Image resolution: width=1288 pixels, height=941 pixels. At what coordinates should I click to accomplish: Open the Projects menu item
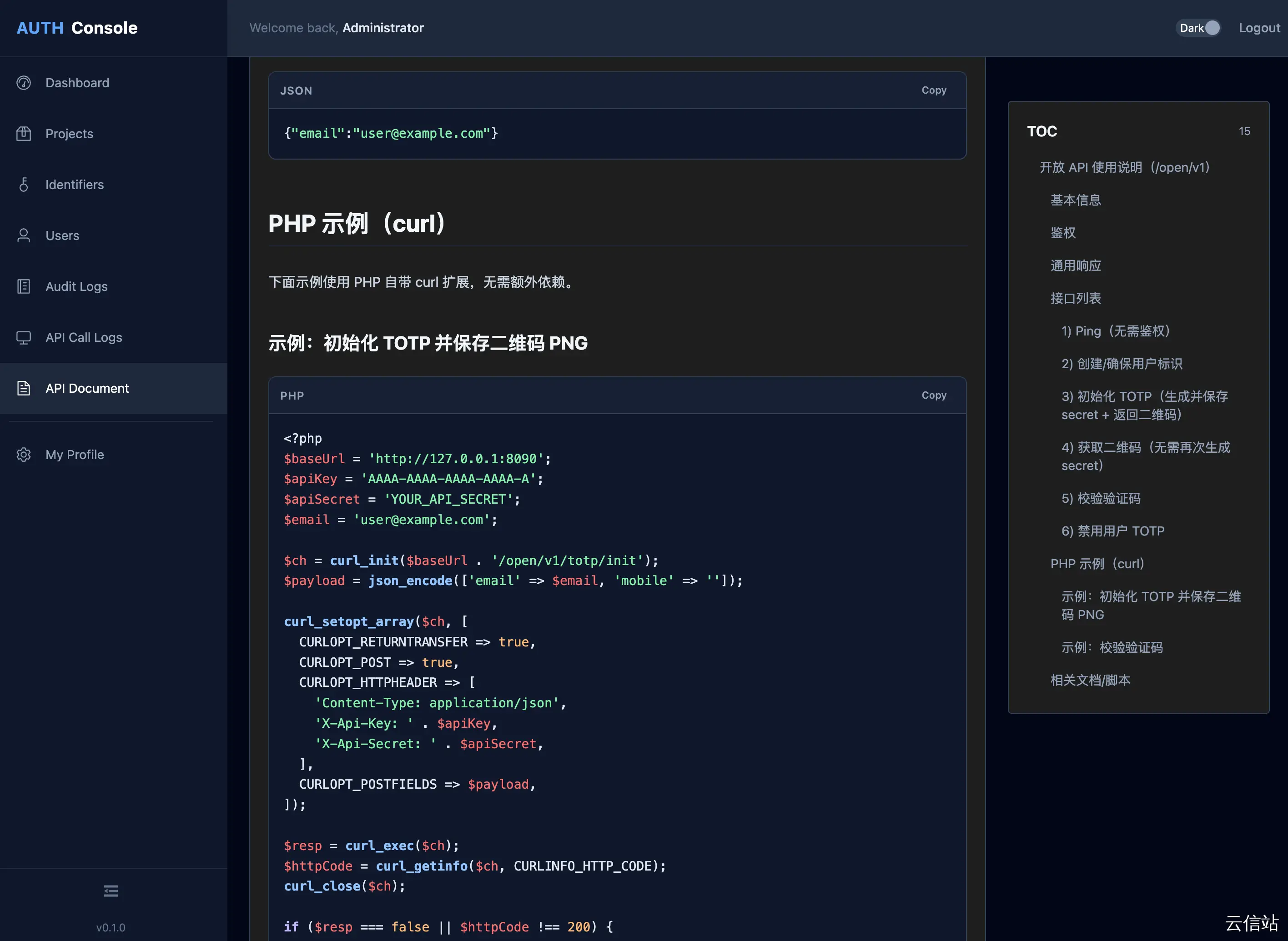(x=69, y=134)
